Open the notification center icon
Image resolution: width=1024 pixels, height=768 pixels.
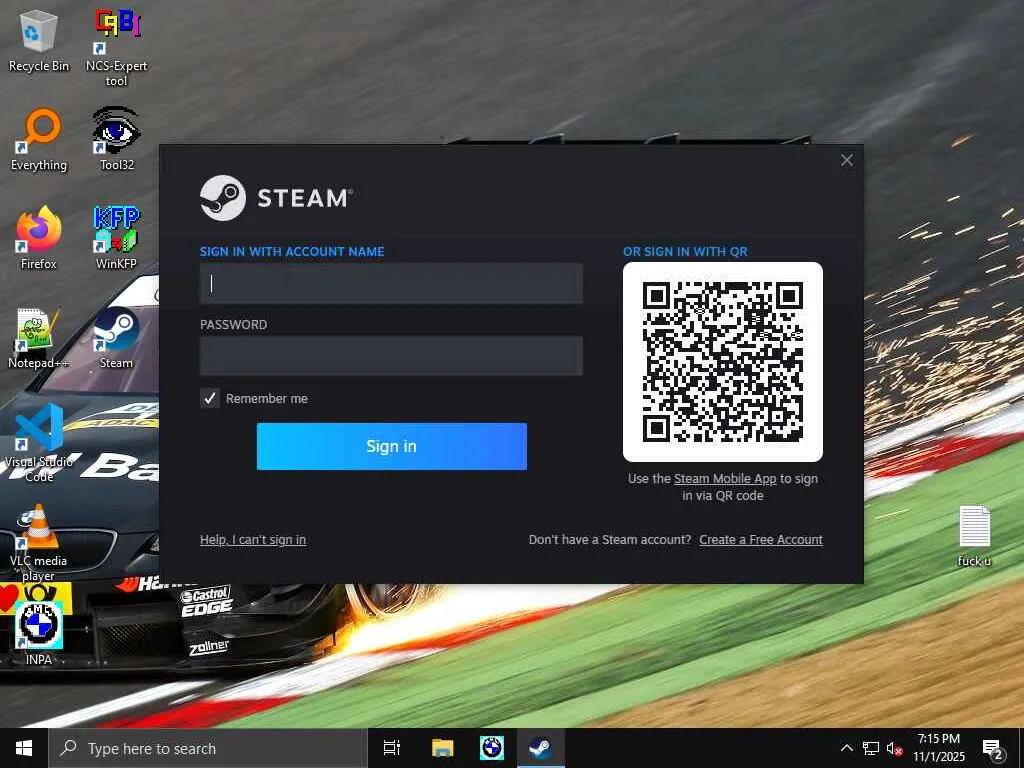point(993,749)
